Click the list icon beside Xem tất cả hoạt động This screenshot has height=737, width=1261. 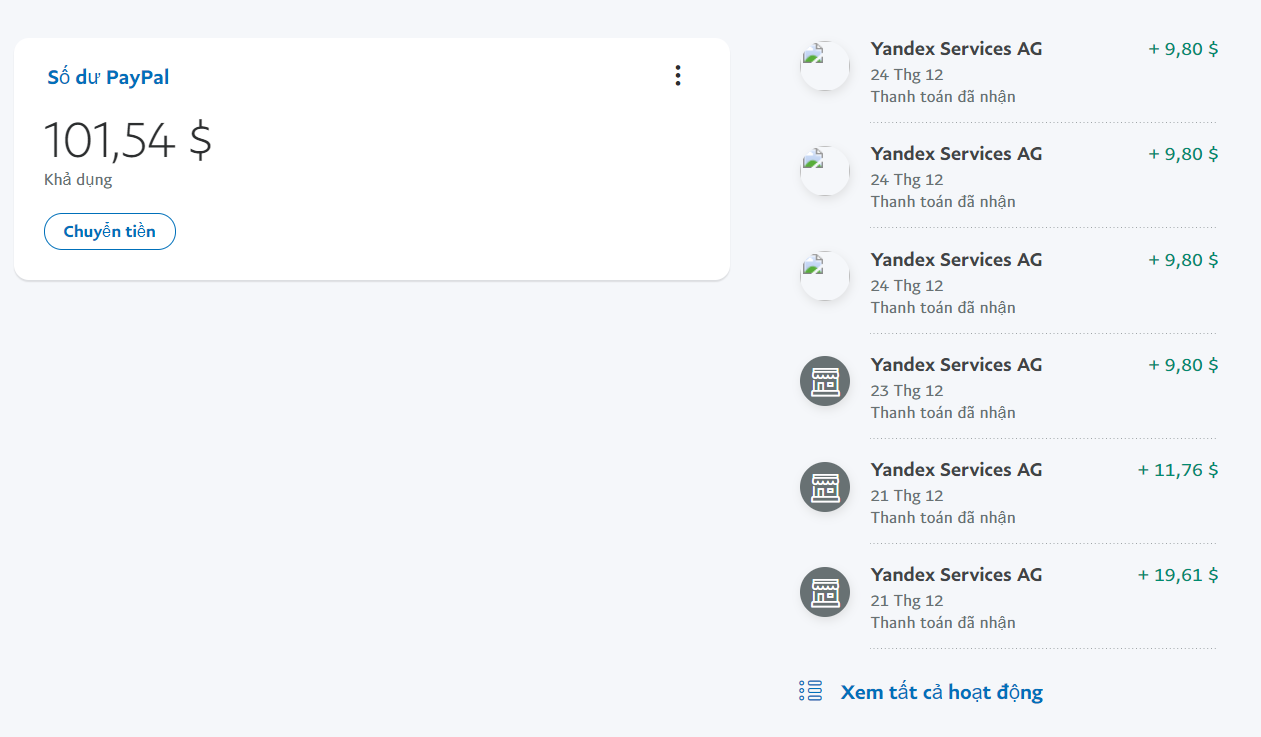click(810, 691)
